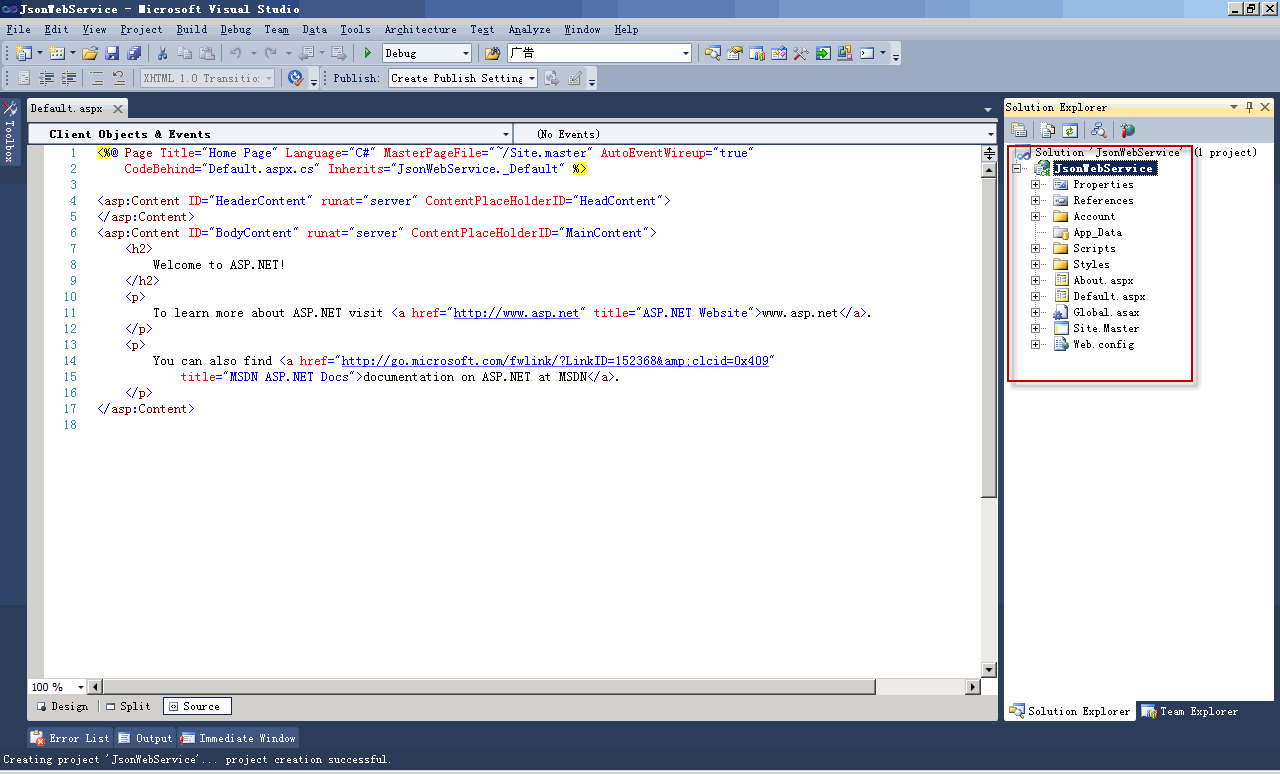The width and height of the screenshot is (1280, 774).
Task: Click the Save All toolbar icon
Action: pos(133,53)
